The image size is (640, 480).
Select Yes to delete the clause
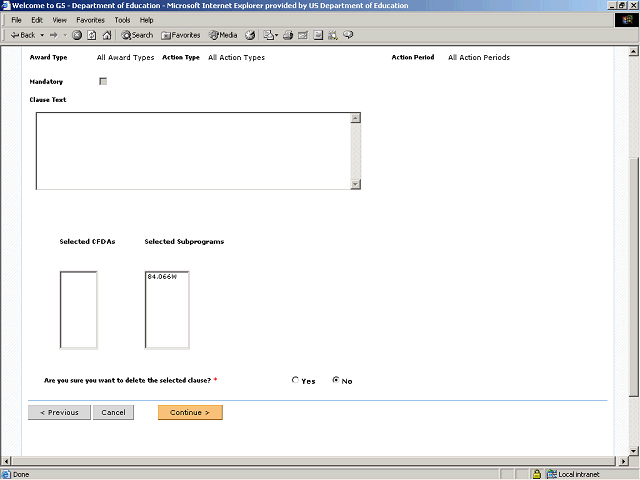point(295,380)
